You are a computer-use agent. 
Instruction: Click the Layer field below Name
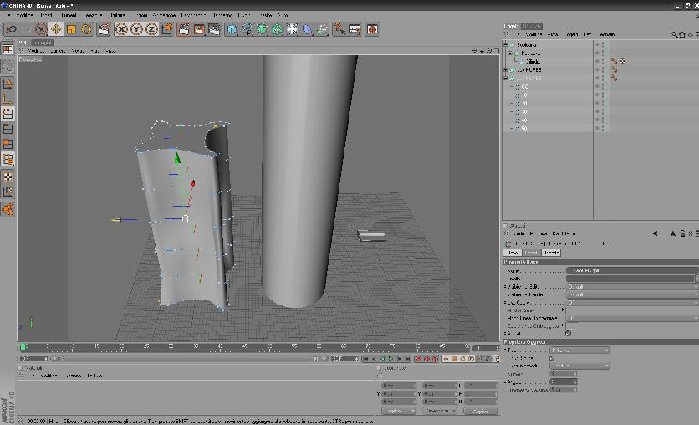tap(630, 278)
